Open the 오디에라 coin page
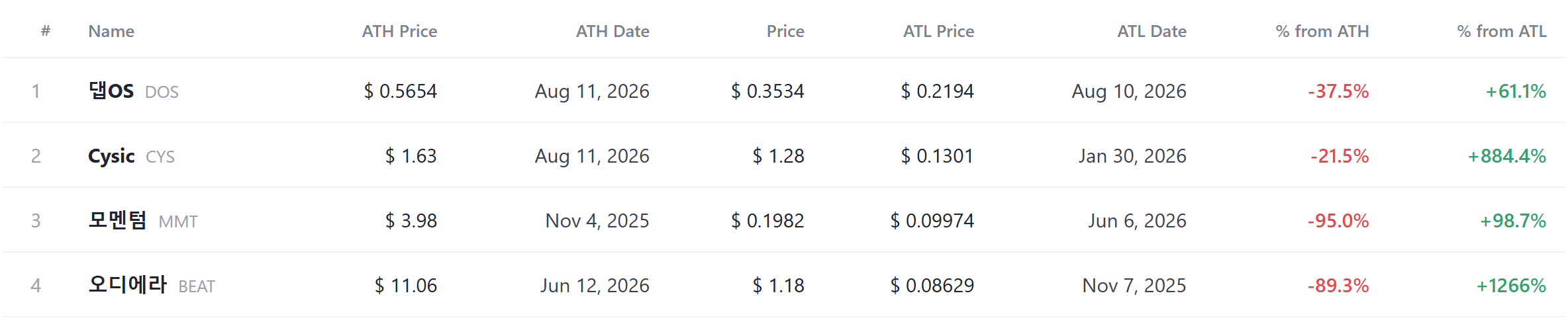Image resolution: width=1568 pixels, height=320 pixels. [128, 285]
